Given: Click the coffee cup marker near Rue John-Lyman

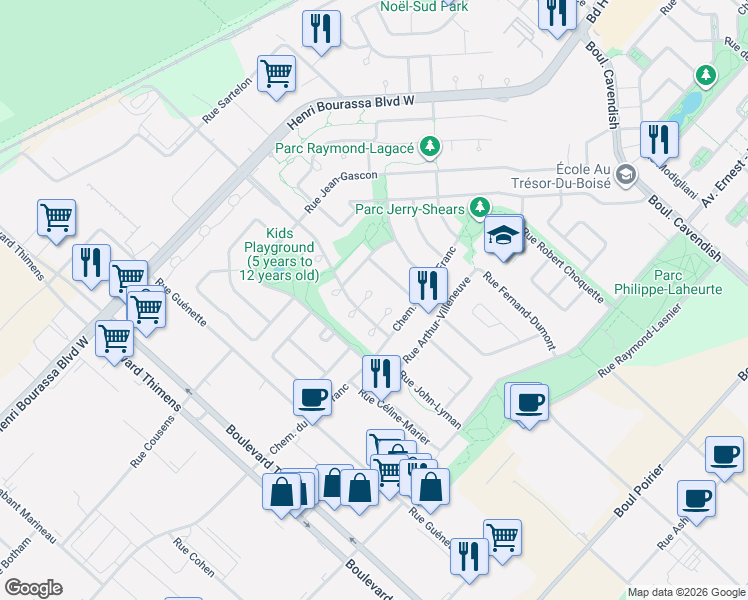Looking at the screenshot, I should coord(529,404).
